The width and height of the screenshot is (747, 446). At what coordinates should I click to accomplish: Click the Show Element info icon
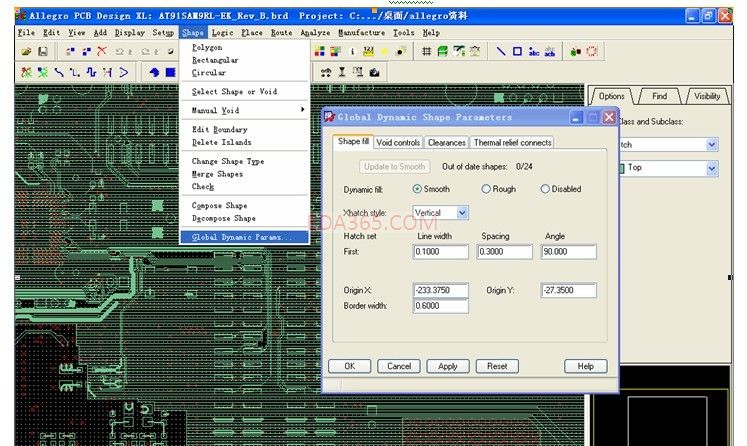click(x=351, y=51)
